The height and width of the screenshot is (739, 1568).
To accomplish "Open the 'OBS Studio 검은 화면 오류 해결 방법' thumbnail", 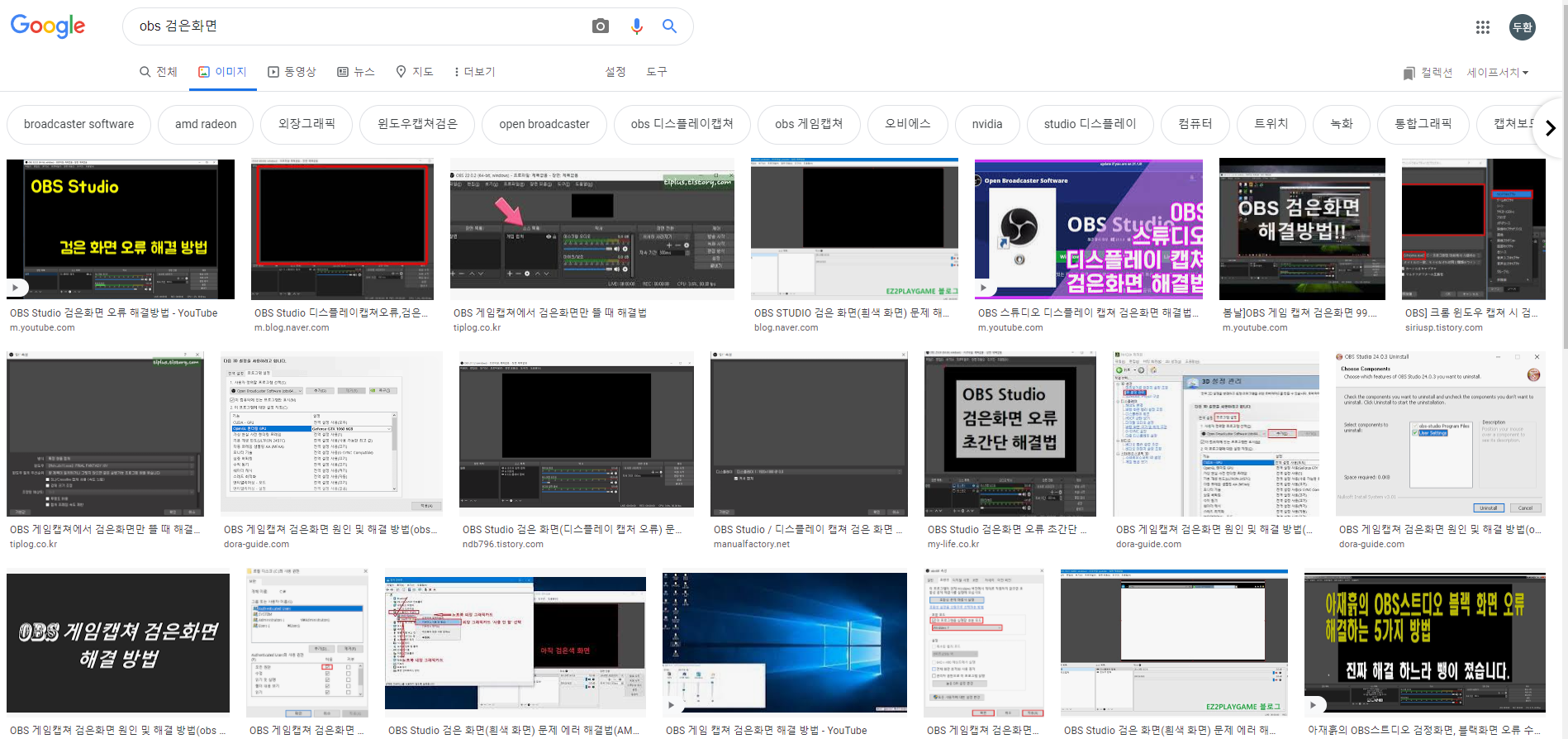I will pos(121,229).
